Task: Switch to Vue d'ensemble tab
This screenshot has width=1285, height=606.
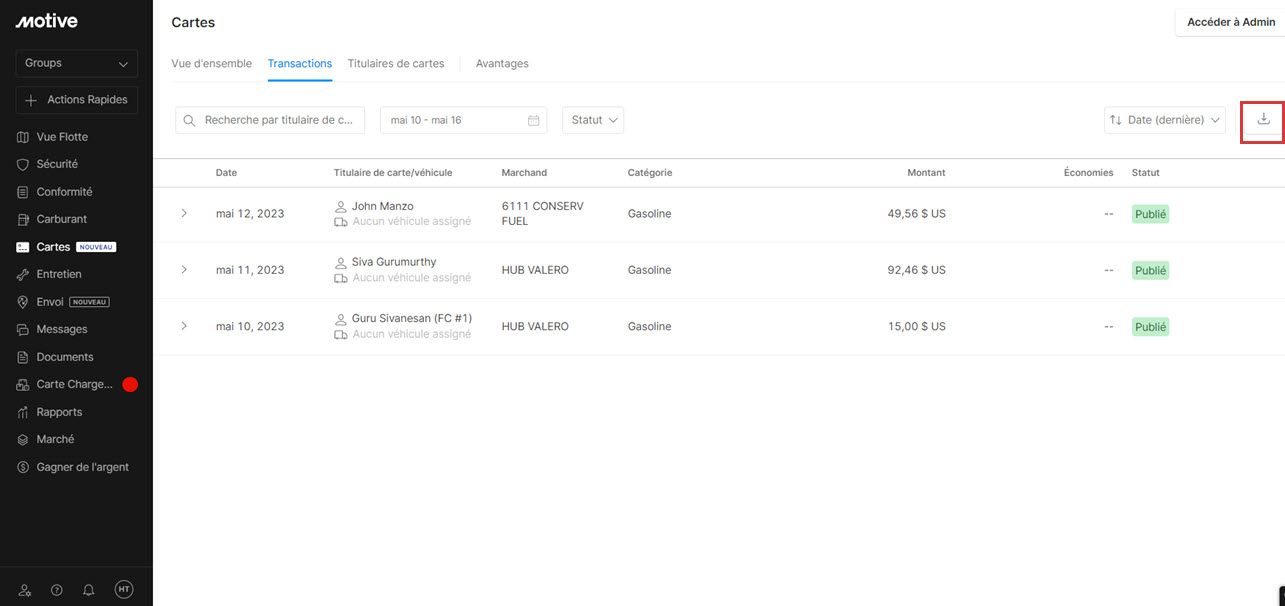Action: click(212, 63)
